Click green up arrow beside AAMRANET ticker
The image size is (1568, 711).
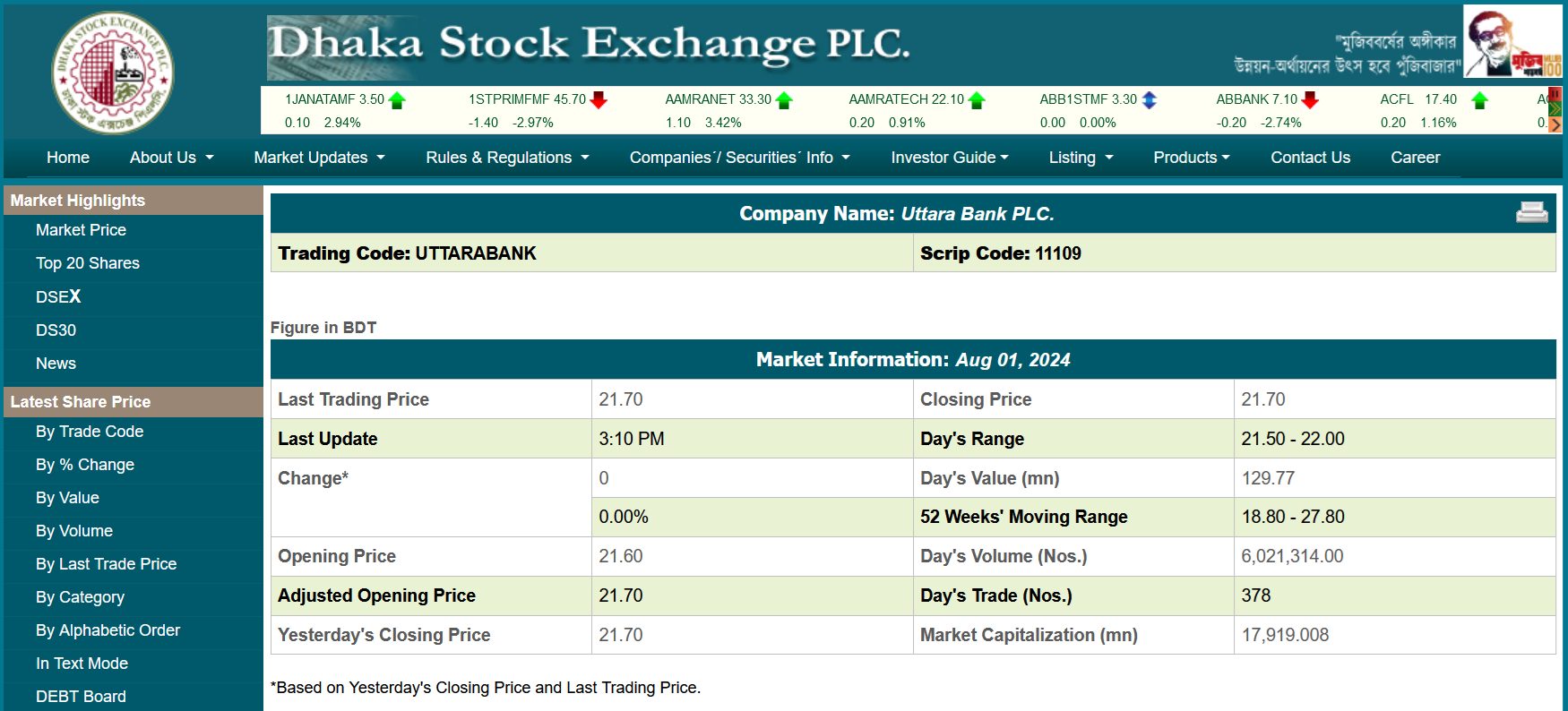(x=784, y=100)
